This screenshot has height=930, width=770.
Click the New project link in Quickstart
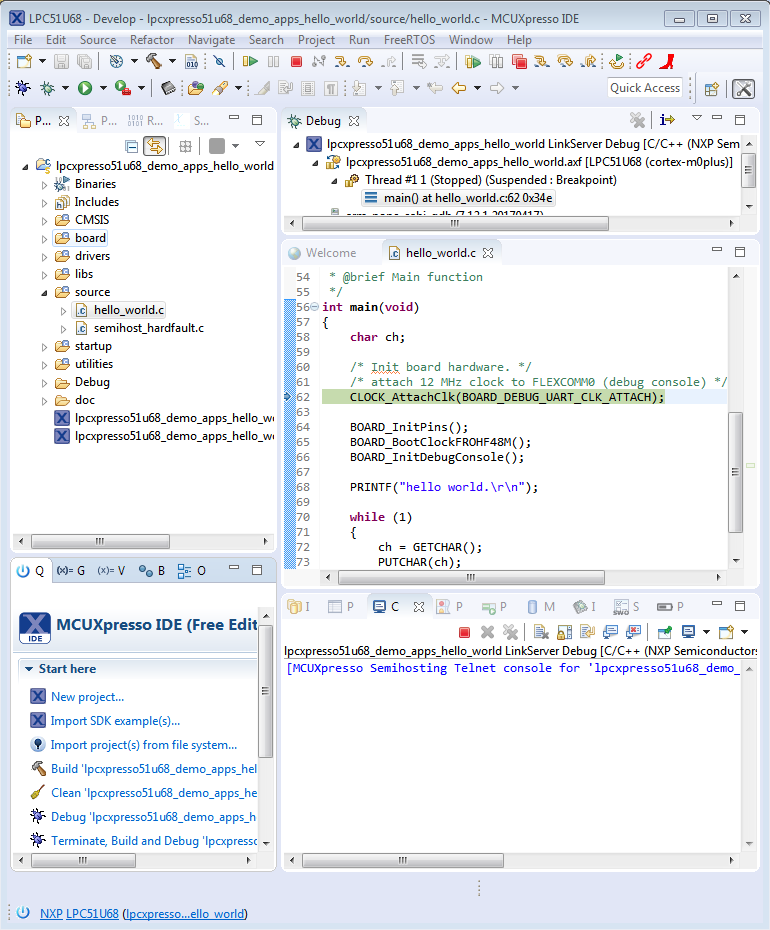click(x=87, y=697)
